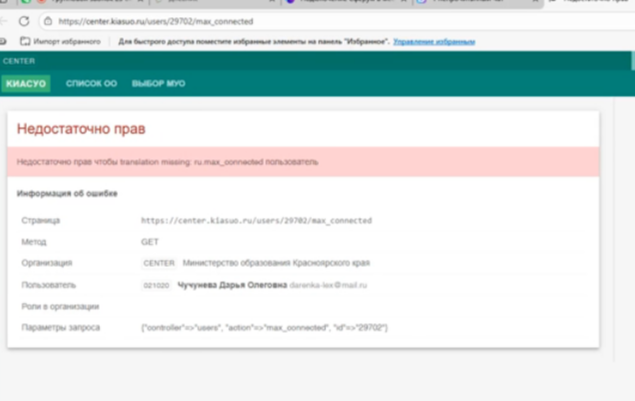Open Импорт избранного in the favorites bar

click(66, 42)
